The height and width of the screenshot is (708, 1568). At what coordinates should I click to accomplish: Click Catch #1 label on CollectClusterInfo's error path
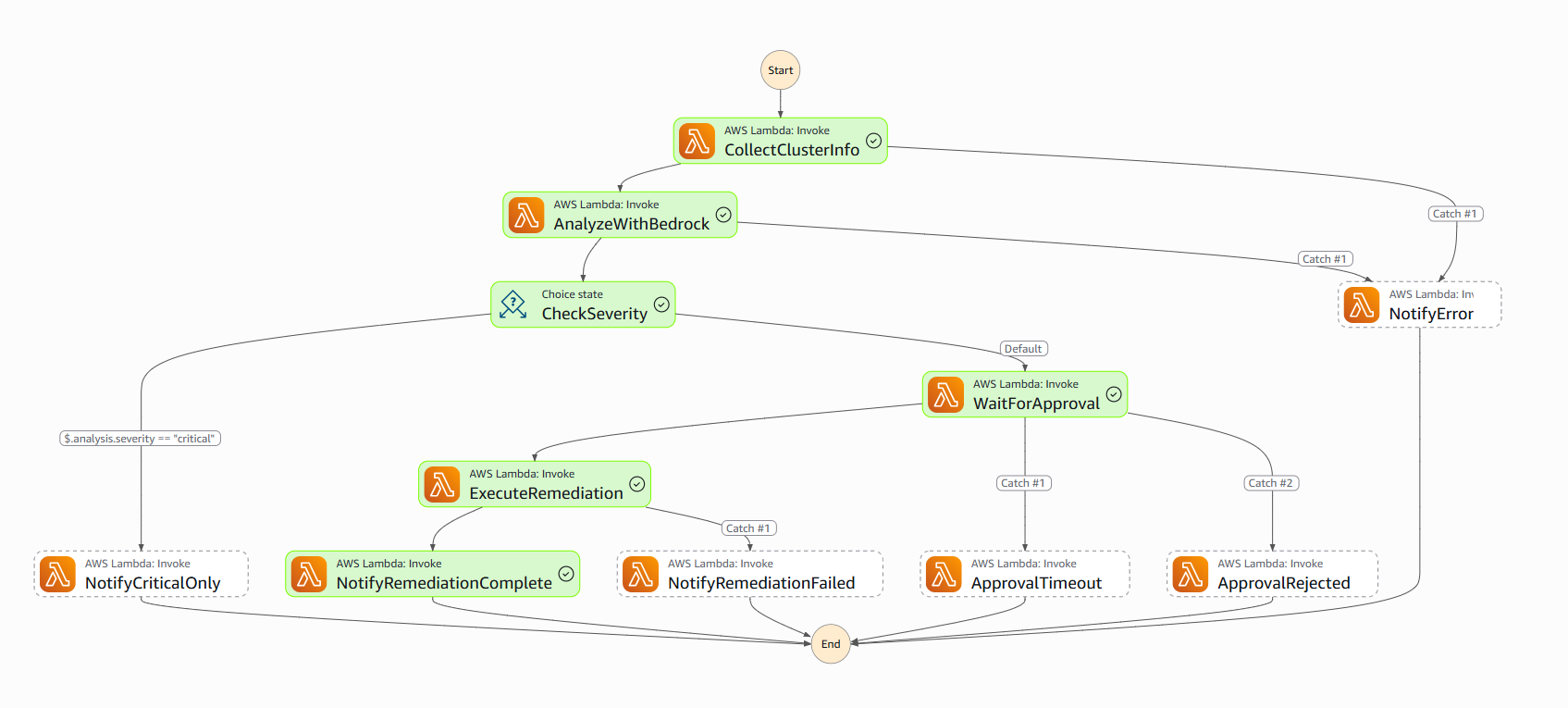[x=1455, y=214]
